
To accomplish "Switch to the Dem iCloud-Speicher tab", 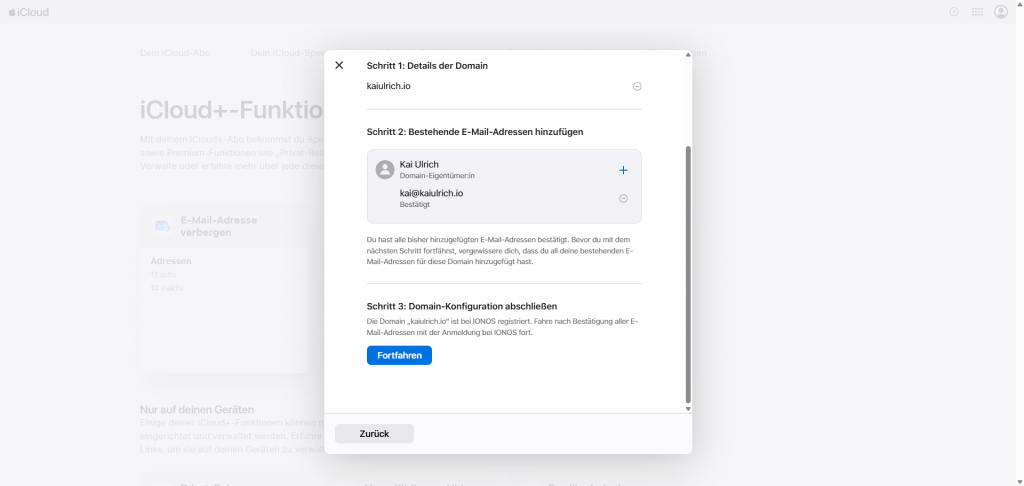I will coord(286,52).
